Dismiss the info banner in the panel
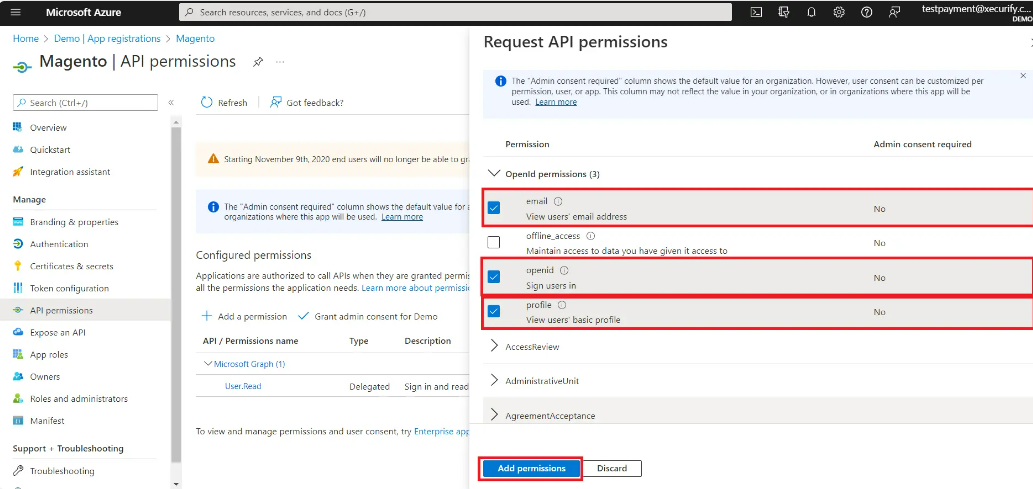Screen dimensions: 1033x489 [x=1023, y=76]
